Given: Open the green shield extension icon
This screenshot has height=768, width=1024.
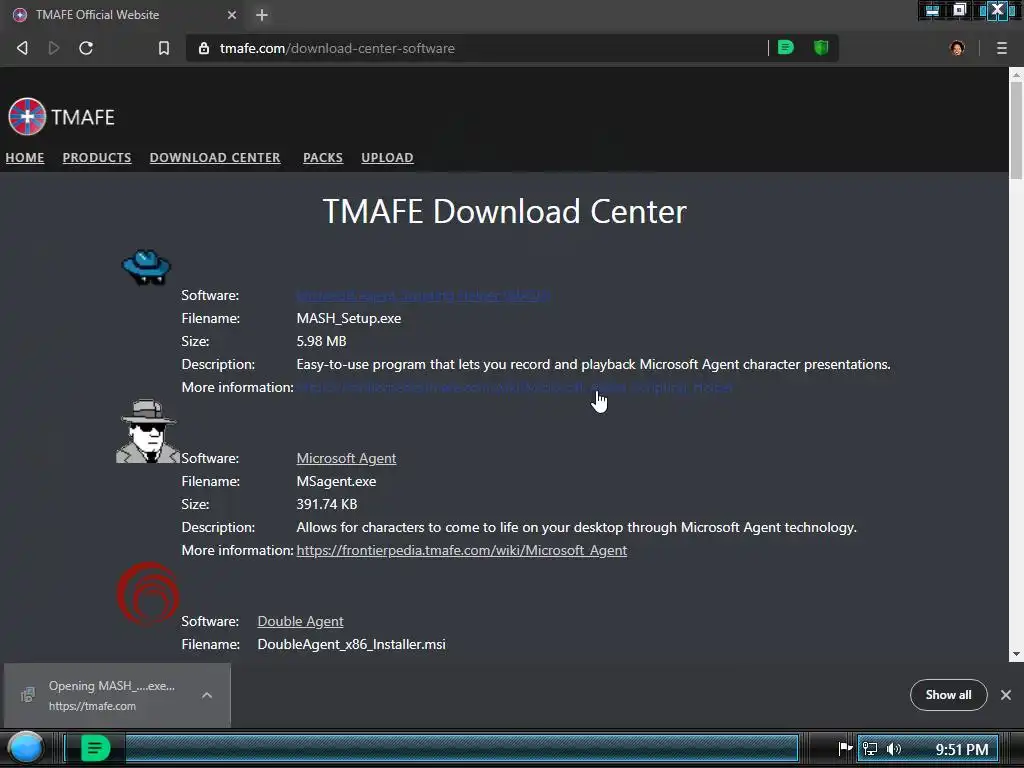Looking at the screenshot, I should click(x=821, y=48).
